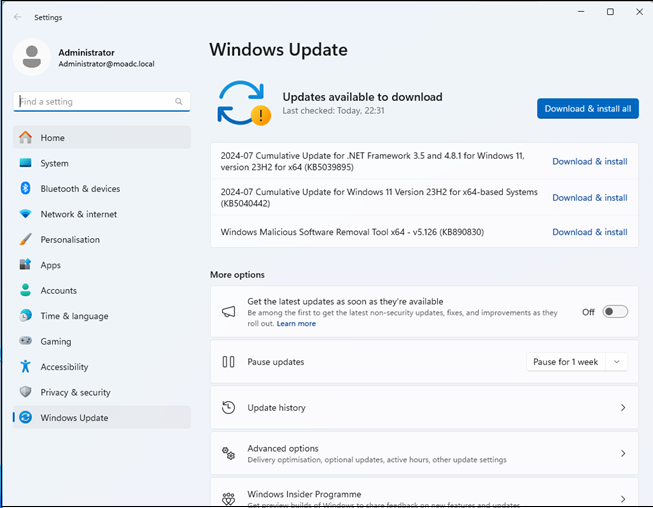This screenshot has height=508, width=653.
Task: Click the Update history clock icon
Action: 229,407
